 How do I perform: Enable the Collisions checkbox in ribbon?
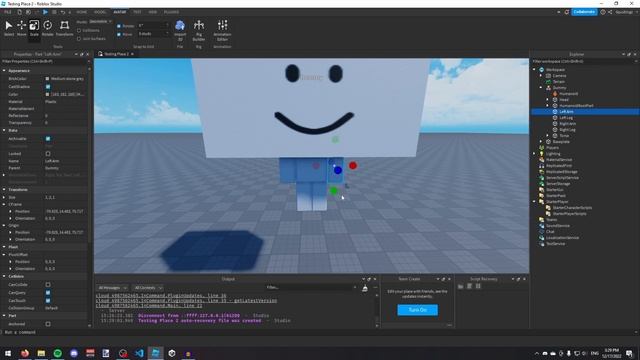click(x=79, y=31)
